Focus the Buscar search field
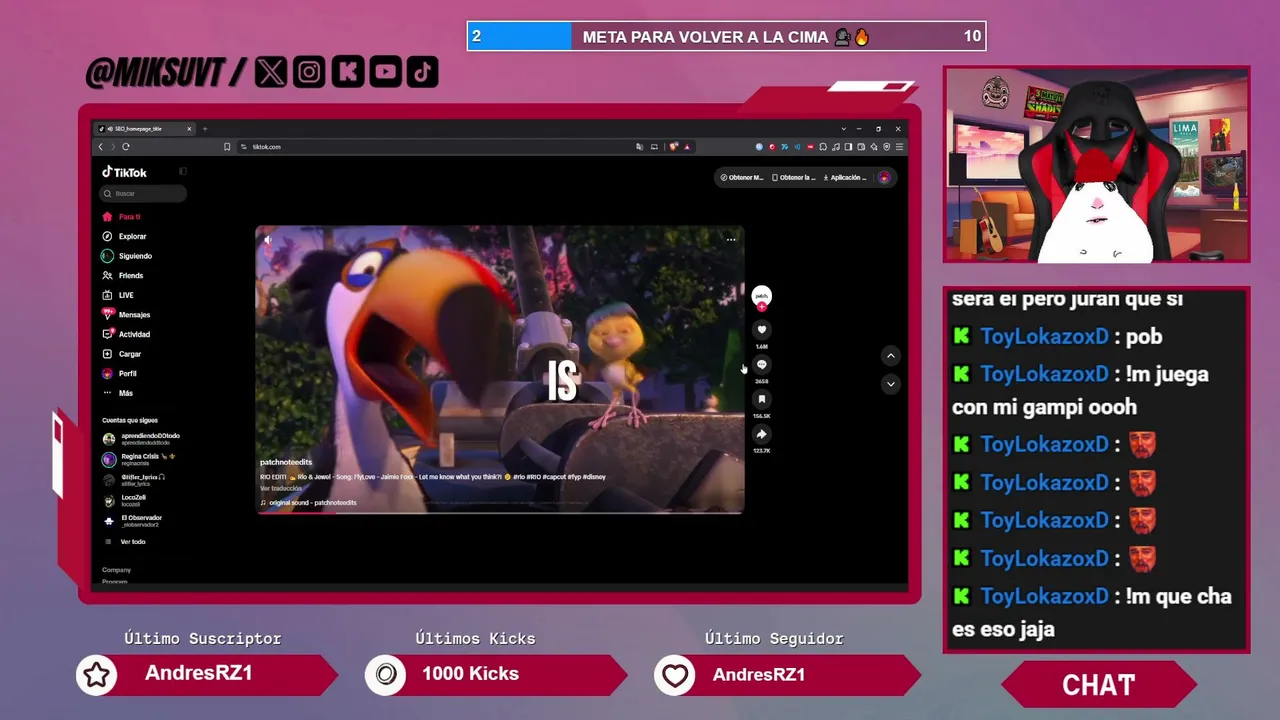 pyautogui.click(x=143, y=193)
